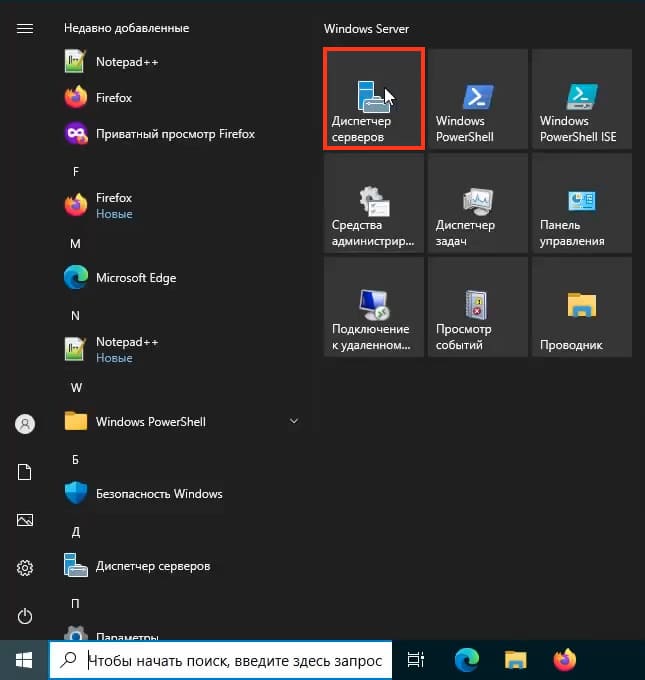The width and height of the screenshot is (645, 680).
Task: Open Firefox from the taskbar
Action: (x=565, y=660)
